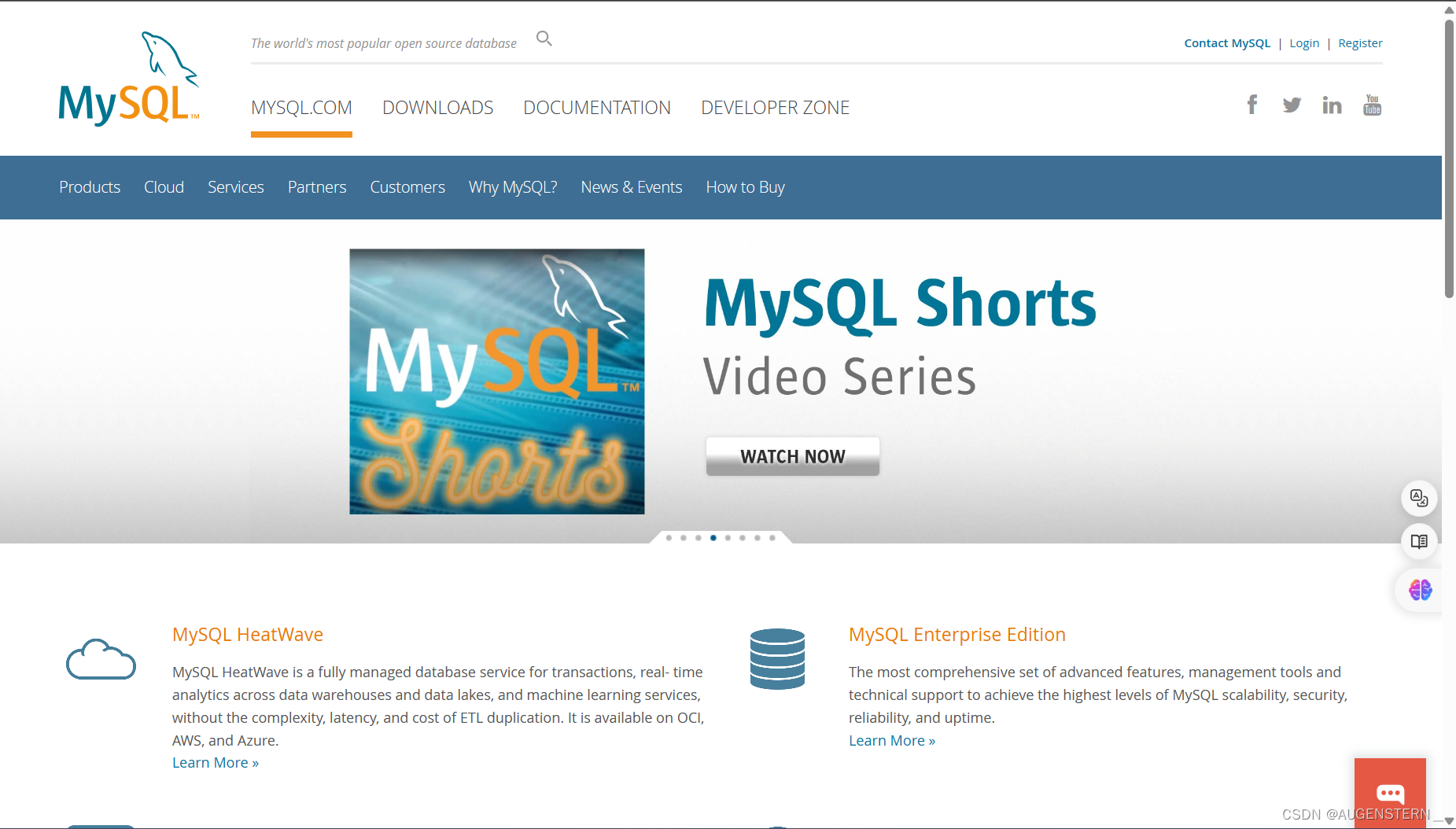
Task: Select the seventh carousel dot
Action: (757, 538)
